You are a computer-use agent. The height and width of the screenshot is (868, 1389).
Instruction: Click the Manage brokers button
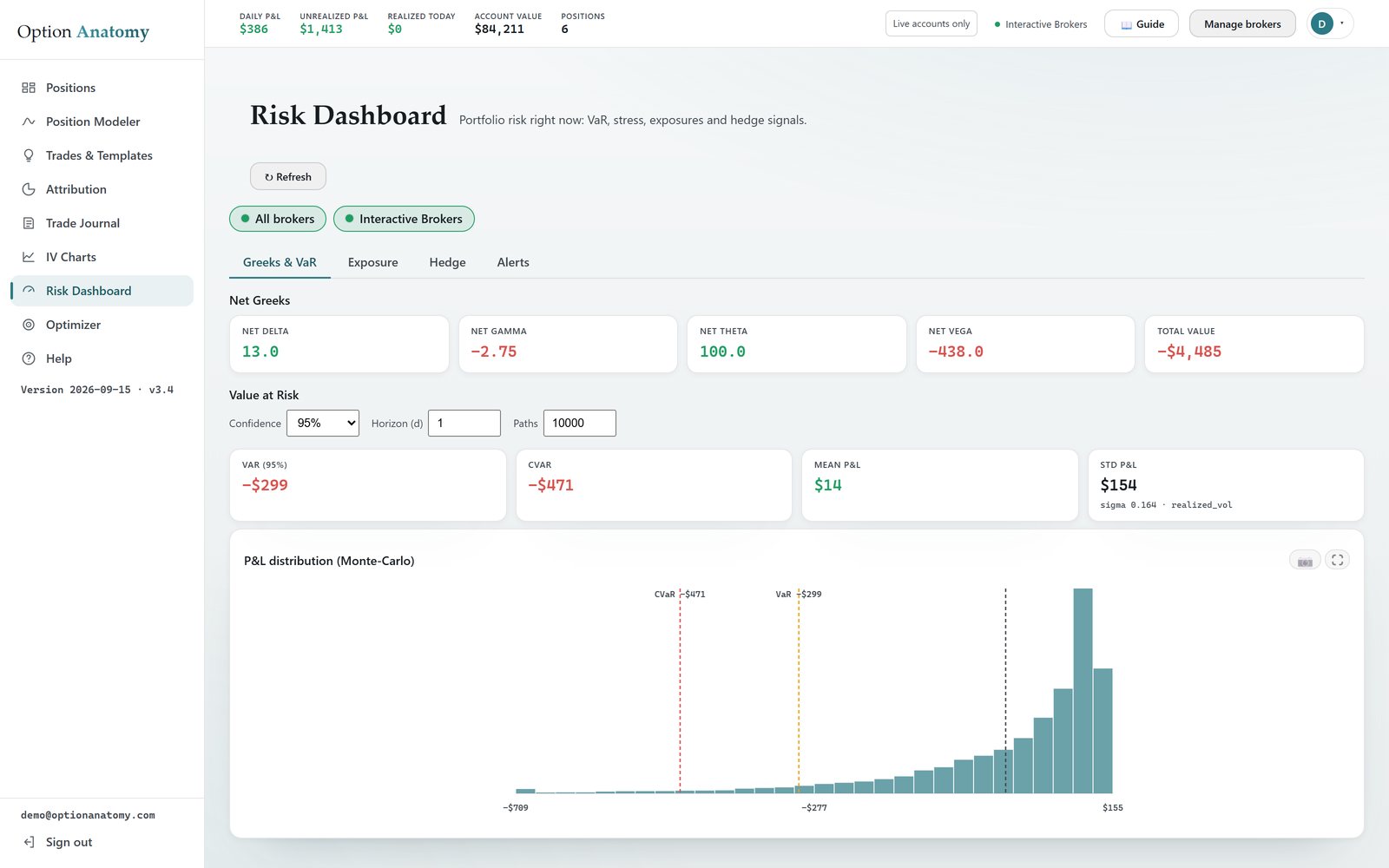(x=1242, y=23)
